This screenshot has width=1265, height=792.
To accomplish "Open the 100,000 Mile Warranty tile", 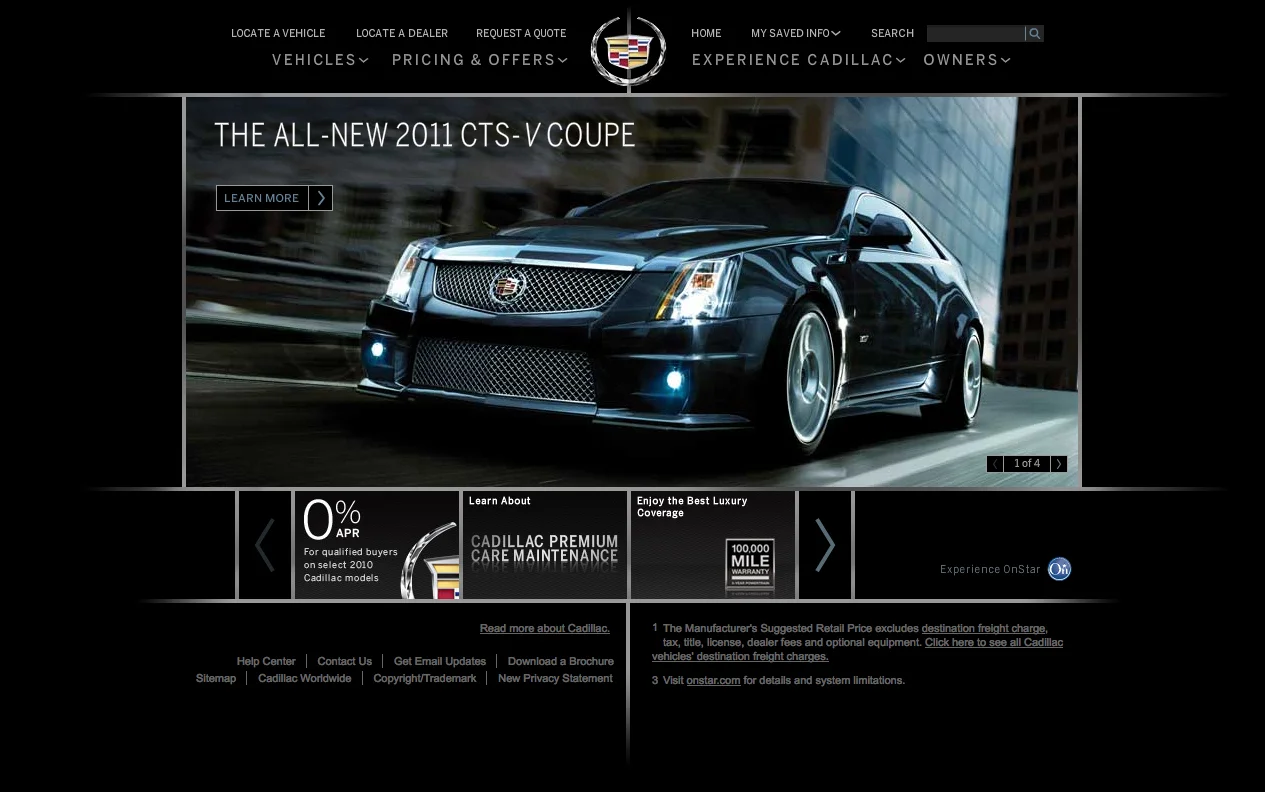I will click(x=713, y=545).
